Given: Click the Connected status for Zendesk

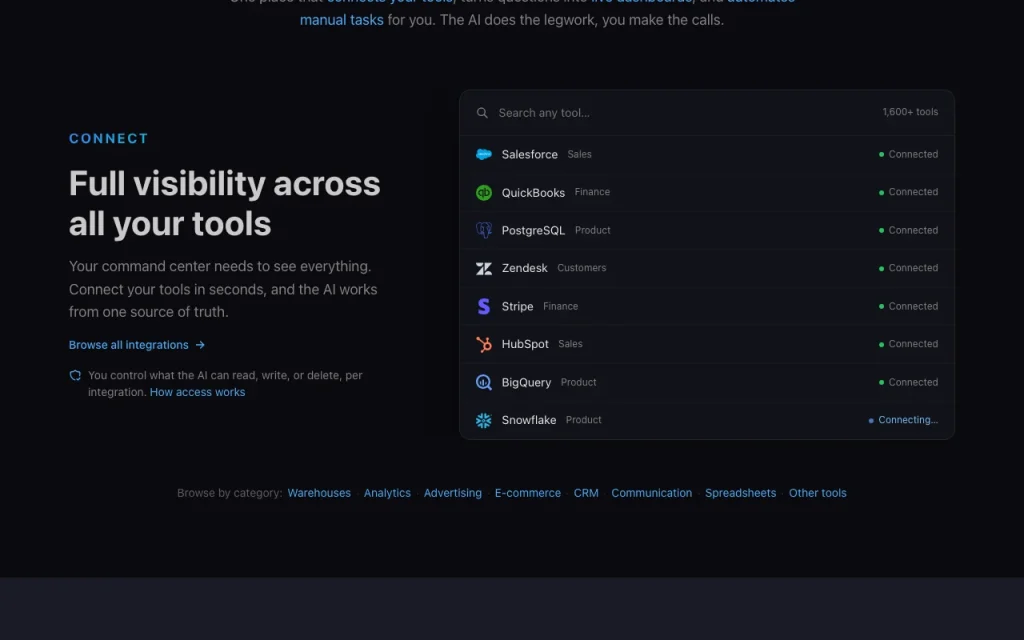Looking at the screenshot, I should point(908,268).
